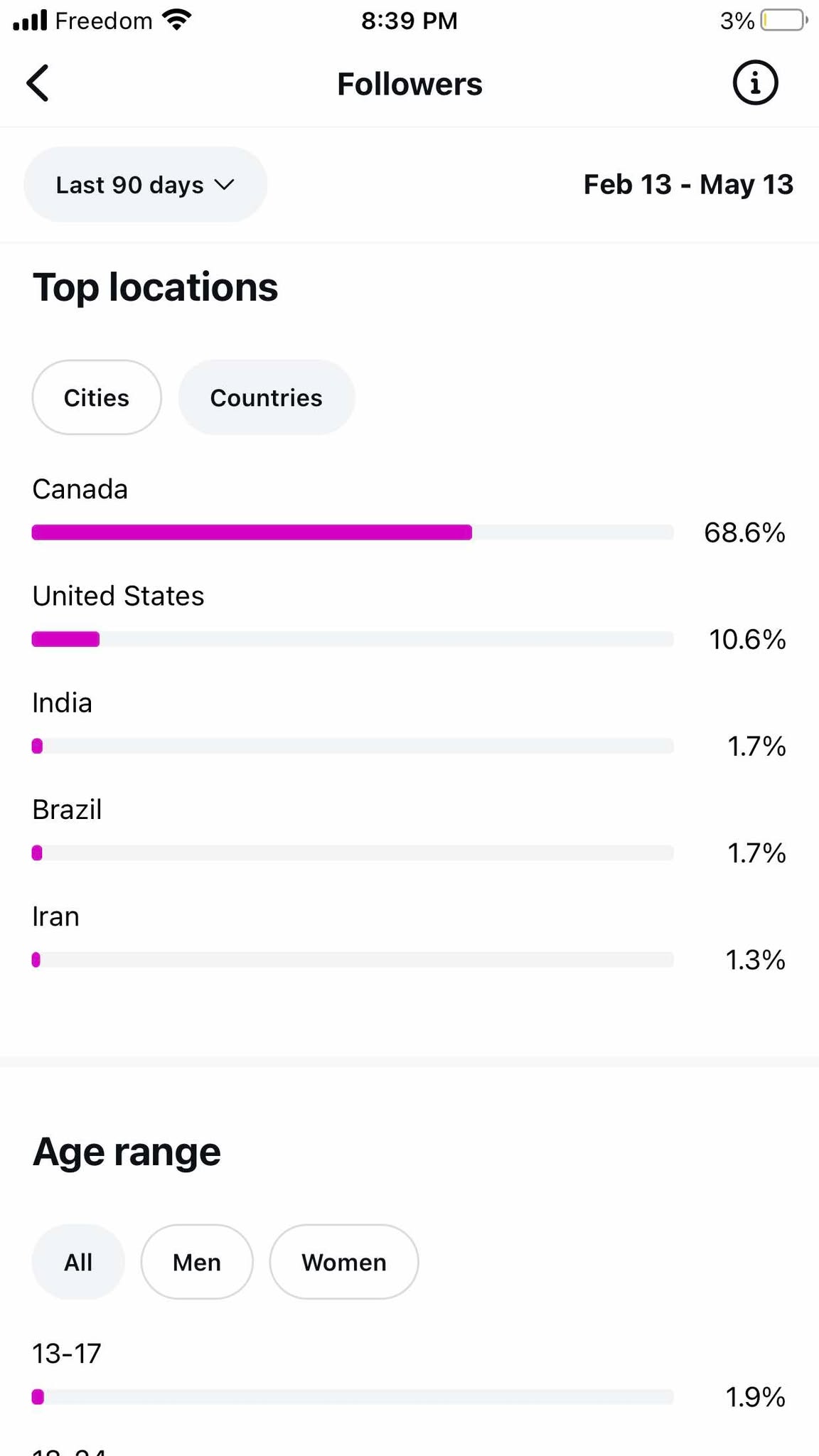Tap the back arrow icon
This screenshot has height=1456, width=819.
coord(38,83)
